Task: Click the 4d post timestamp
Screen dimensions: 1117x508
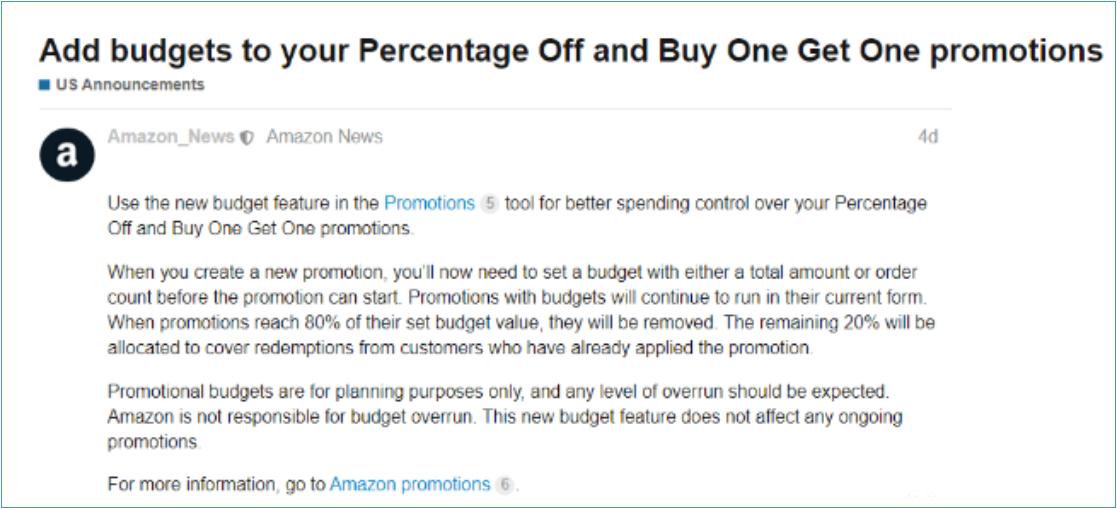Action: (x=927, y=137)
